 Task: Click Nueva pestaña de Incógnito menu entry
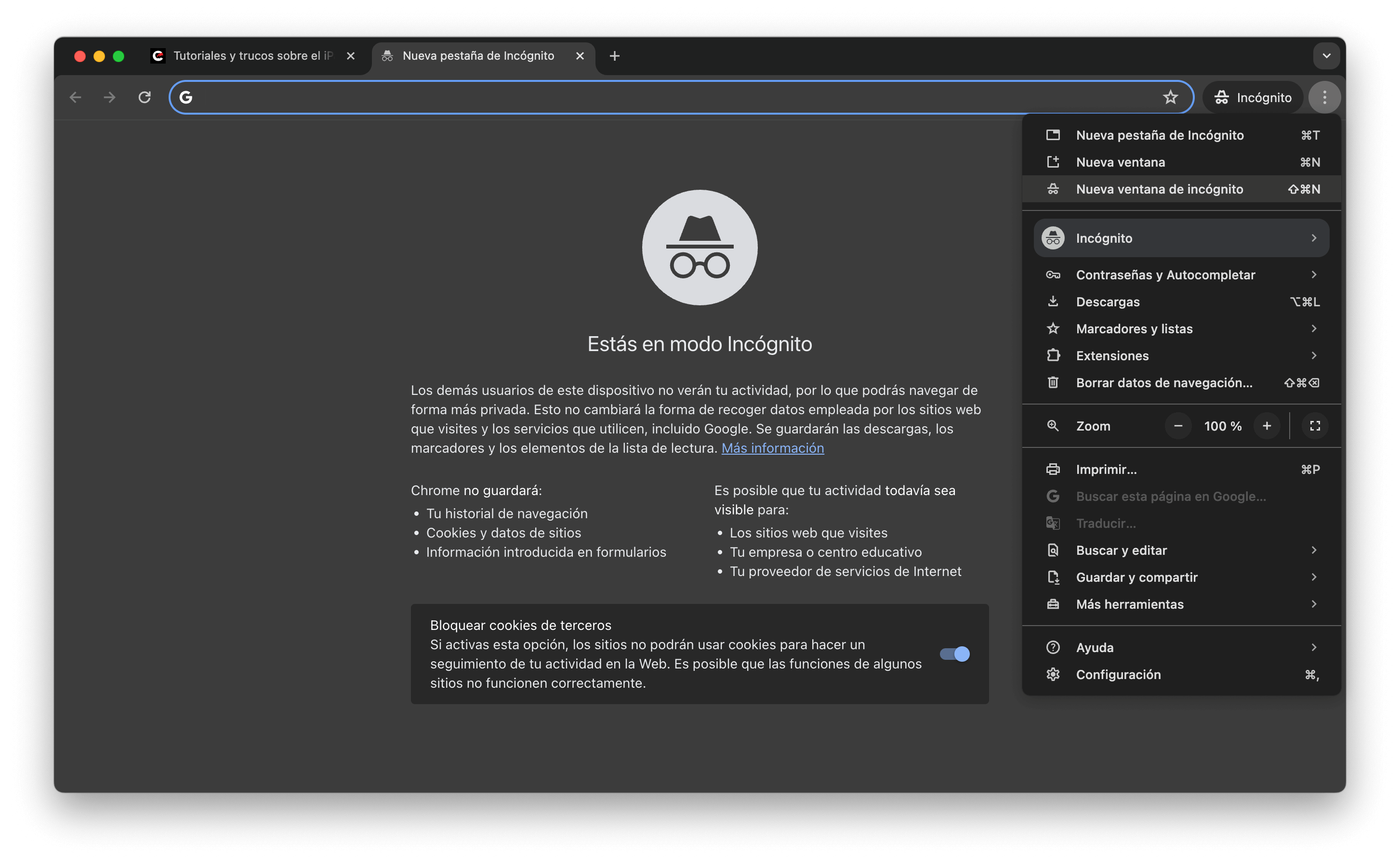pyautogui.click(x=1160, y=135)
